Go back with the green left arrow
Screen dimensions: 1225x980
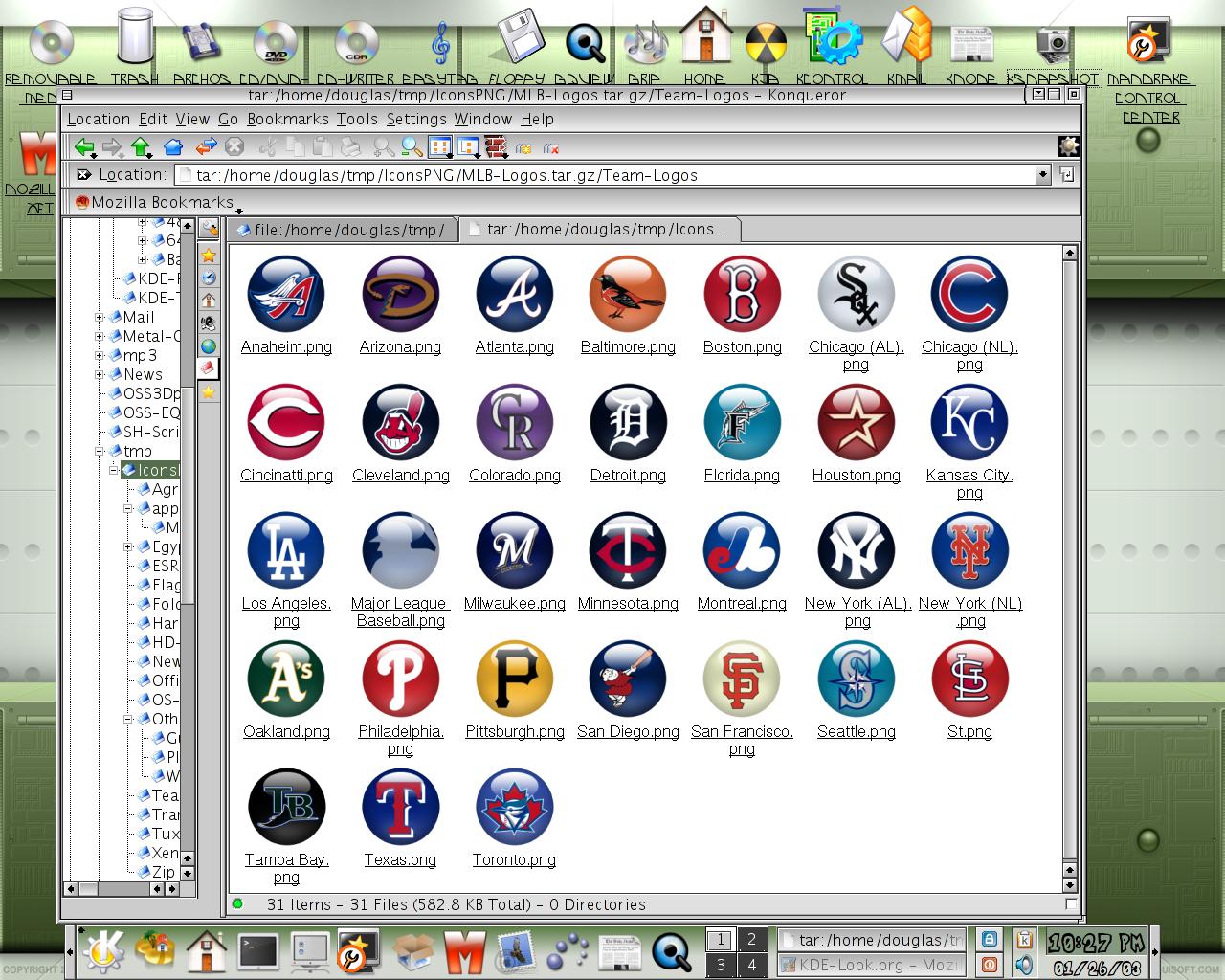(84, 146)
